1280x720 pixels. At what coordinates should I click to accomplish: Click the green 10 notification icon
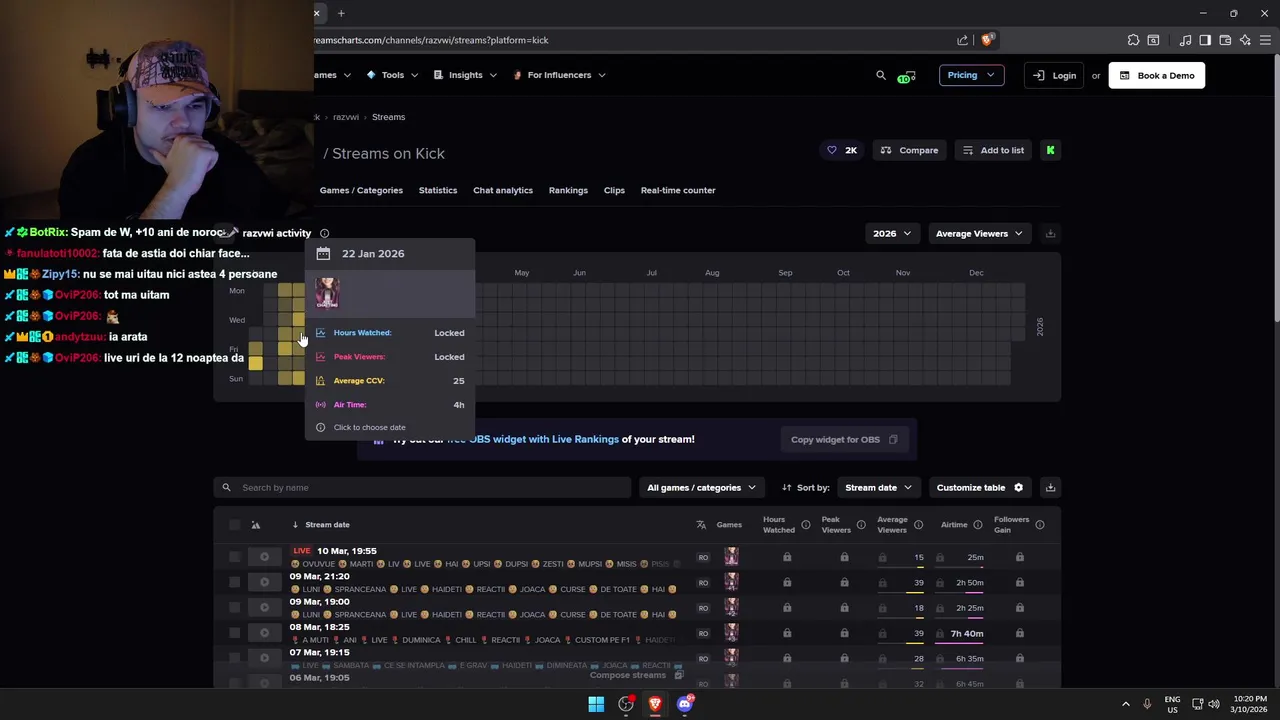(905, 76)
